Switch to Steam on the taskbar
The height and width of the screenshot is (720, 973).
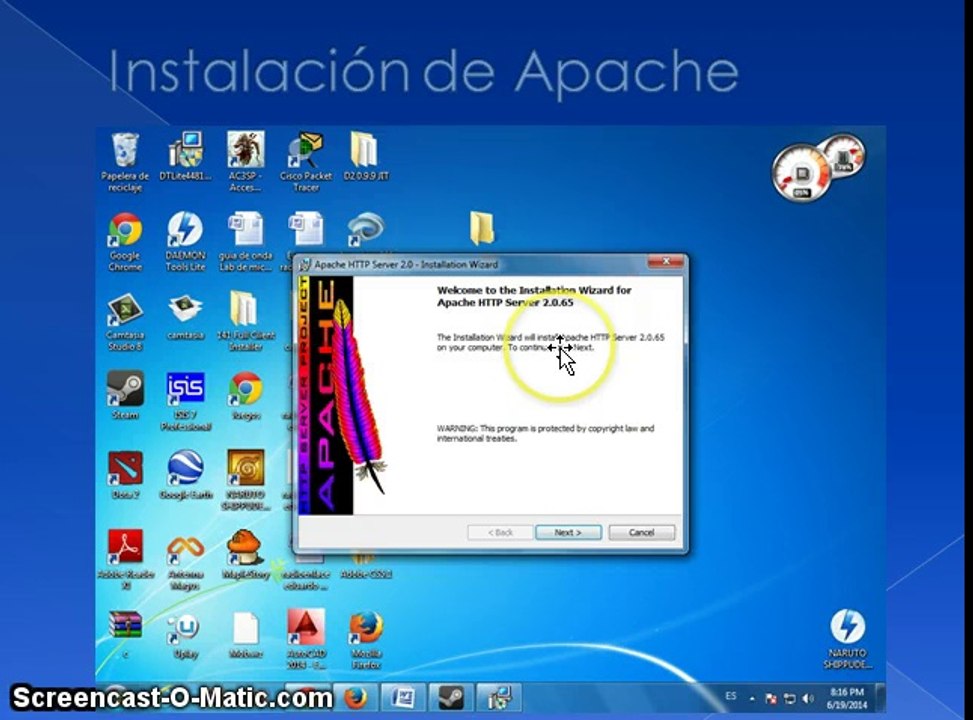pos(451,698)
